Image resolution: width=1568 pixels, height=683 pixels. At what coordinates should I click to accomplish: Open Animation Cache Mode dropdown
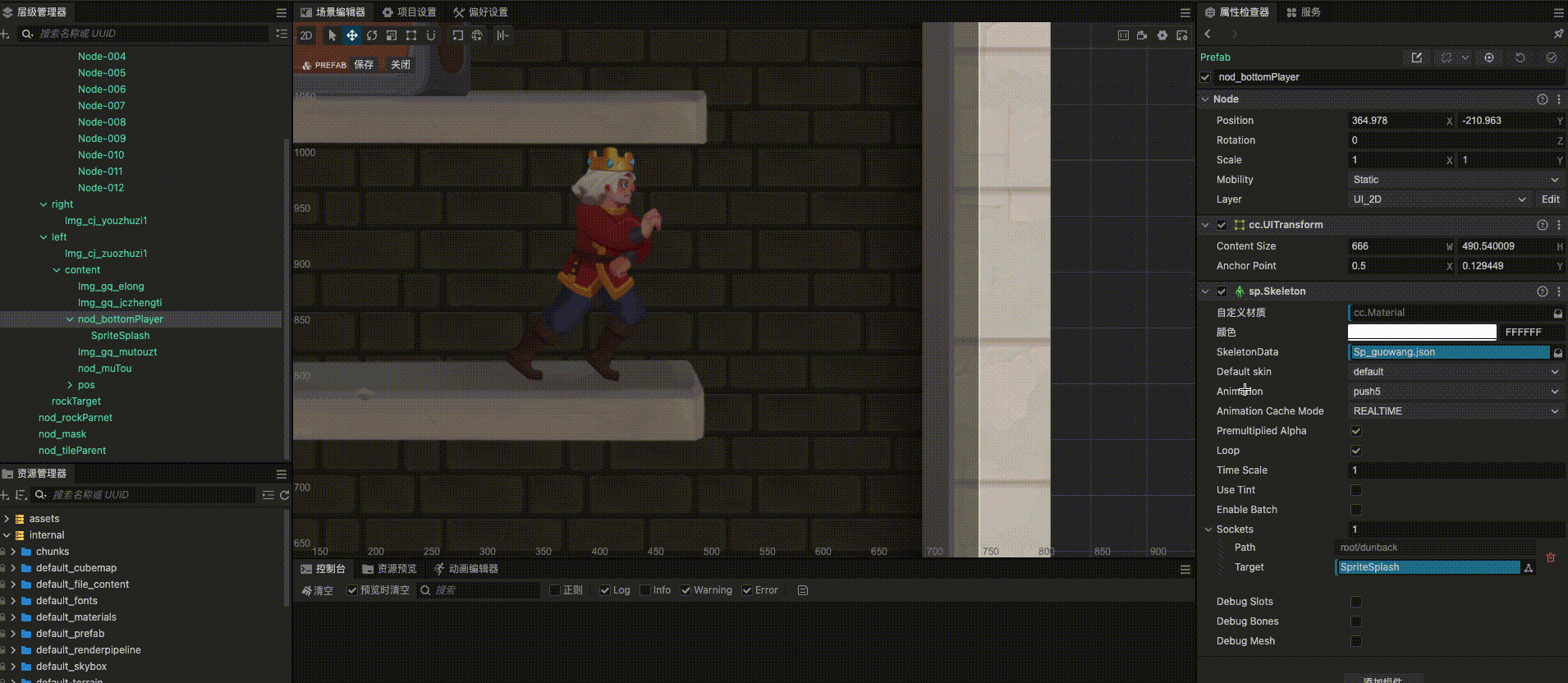1456,411
